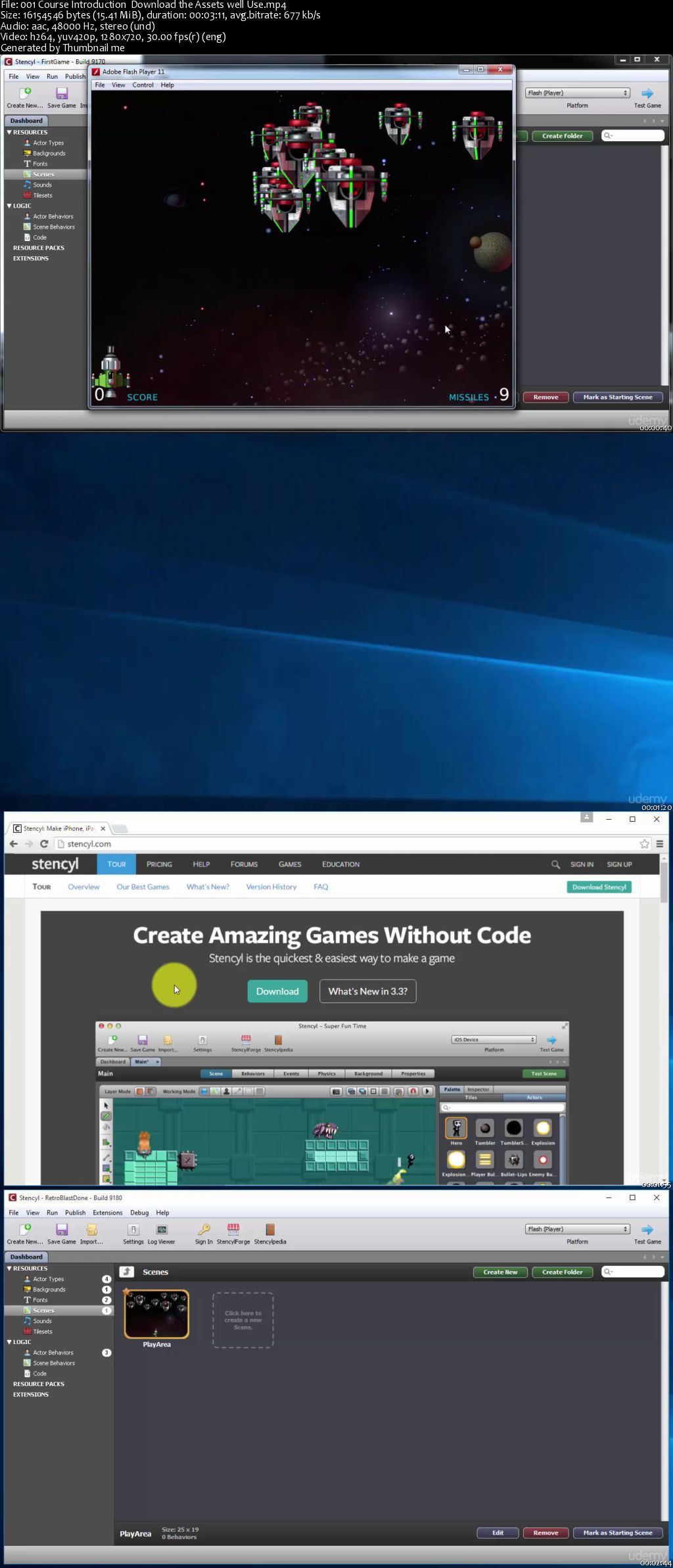Open FORUMS in stencyl.com navigation

pos(244,864)
